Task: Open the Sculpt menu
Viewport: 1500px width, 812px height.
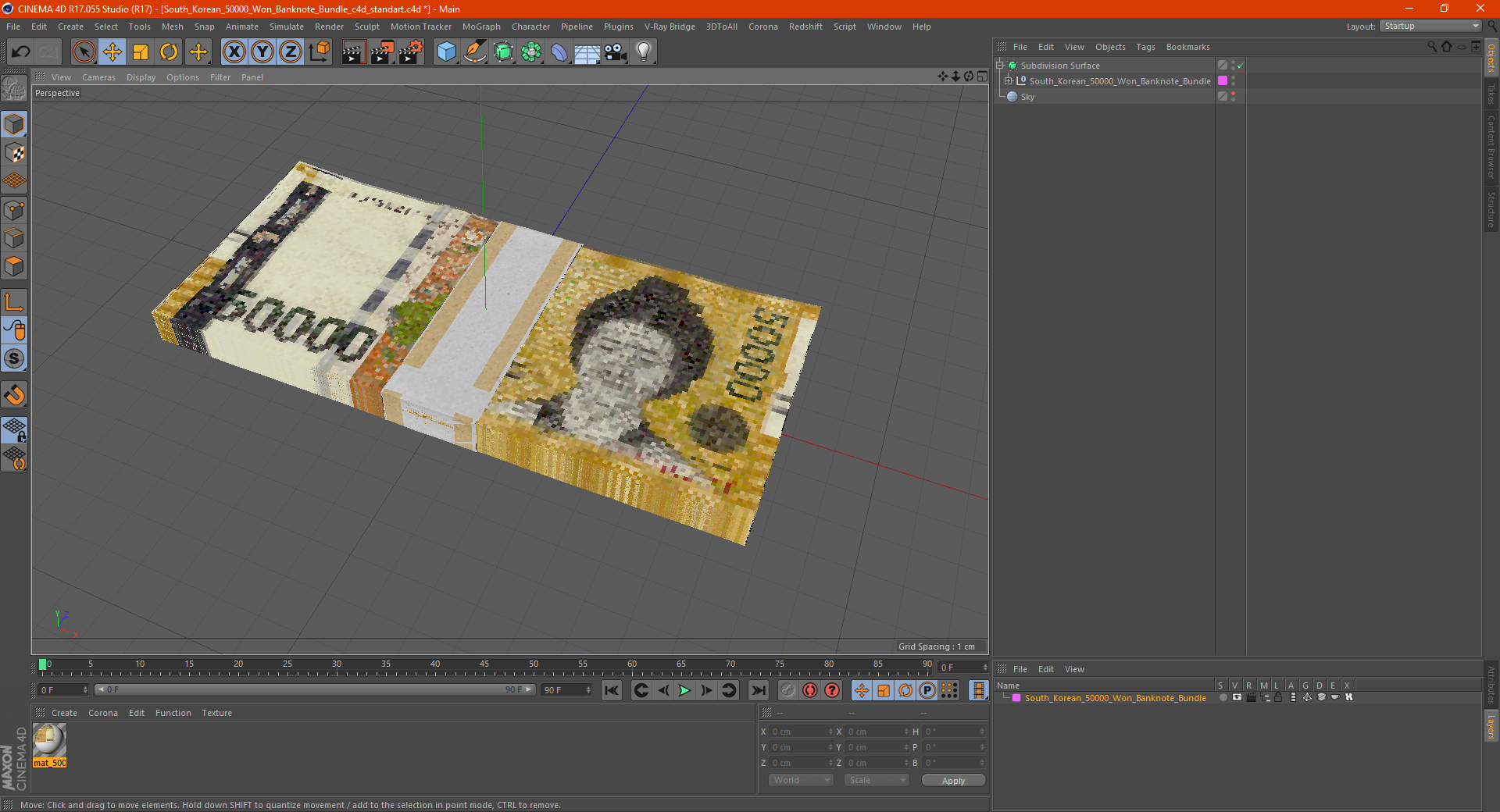Action: (366, 27)
